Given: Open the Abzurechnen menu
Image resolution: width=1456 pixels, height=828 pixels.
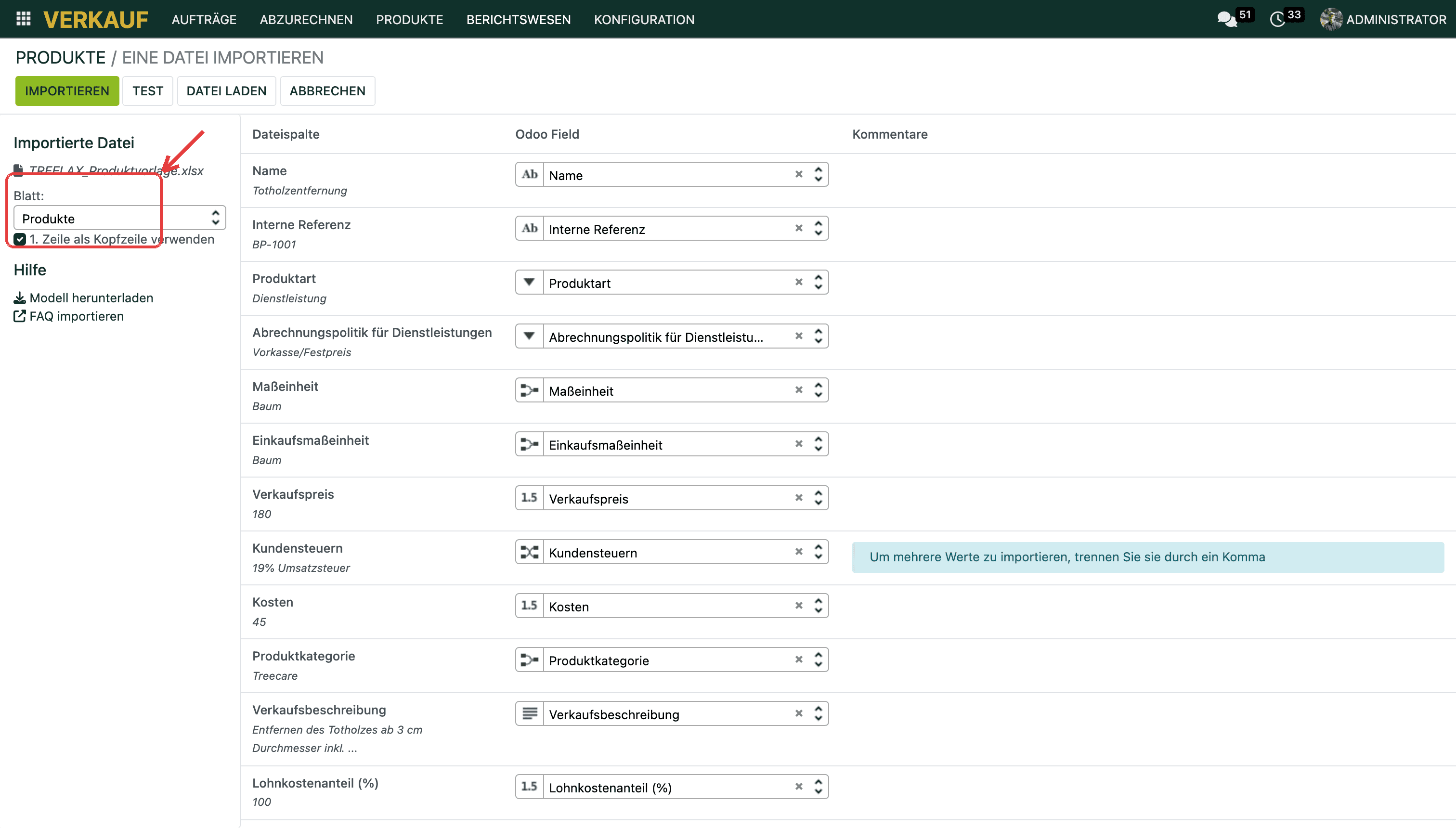Looking at the screenshot, I should pyautogui.click(x=306, y=19).
